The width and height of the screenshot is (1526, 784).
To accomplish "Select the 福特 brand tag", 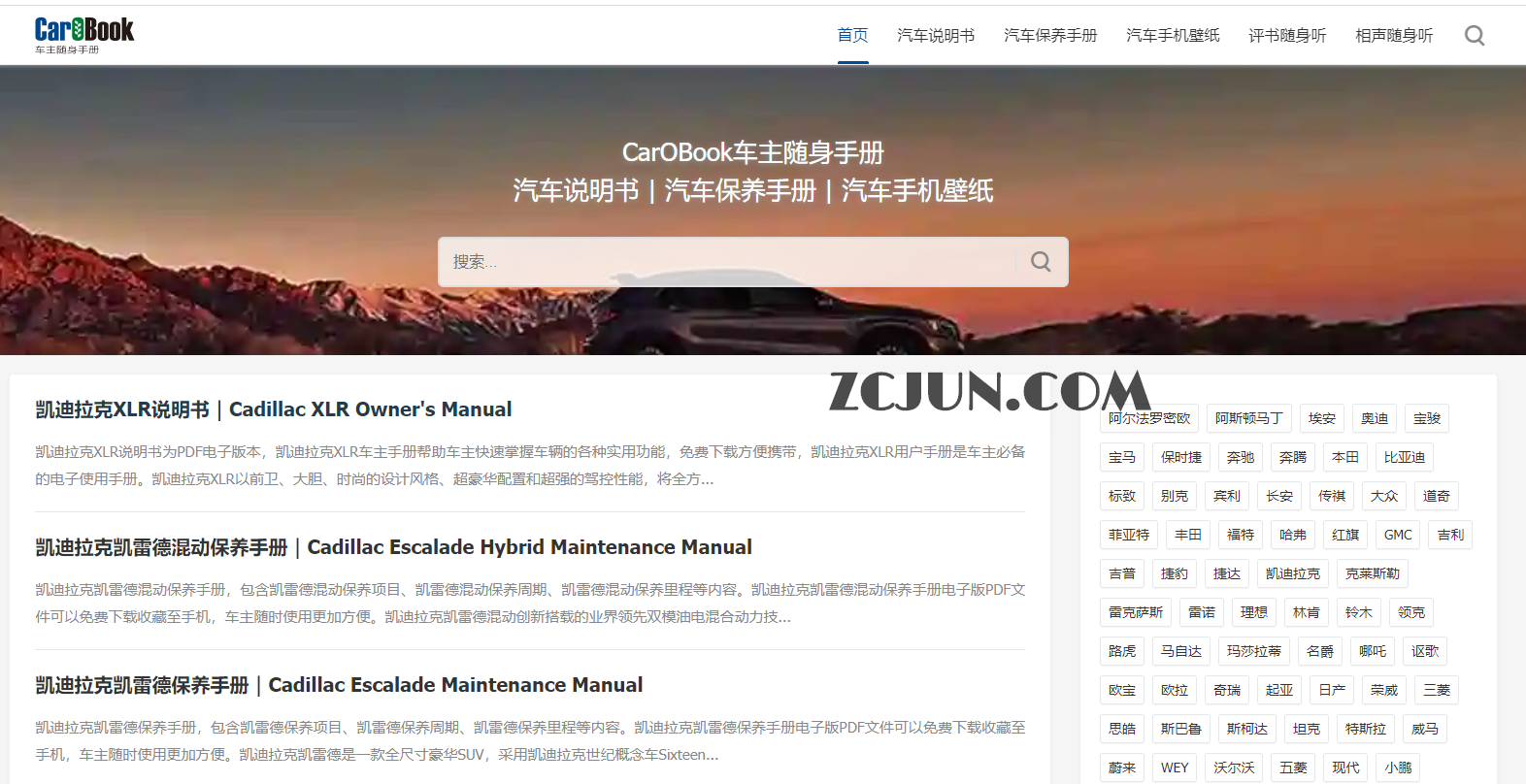I will (1241, 535).
